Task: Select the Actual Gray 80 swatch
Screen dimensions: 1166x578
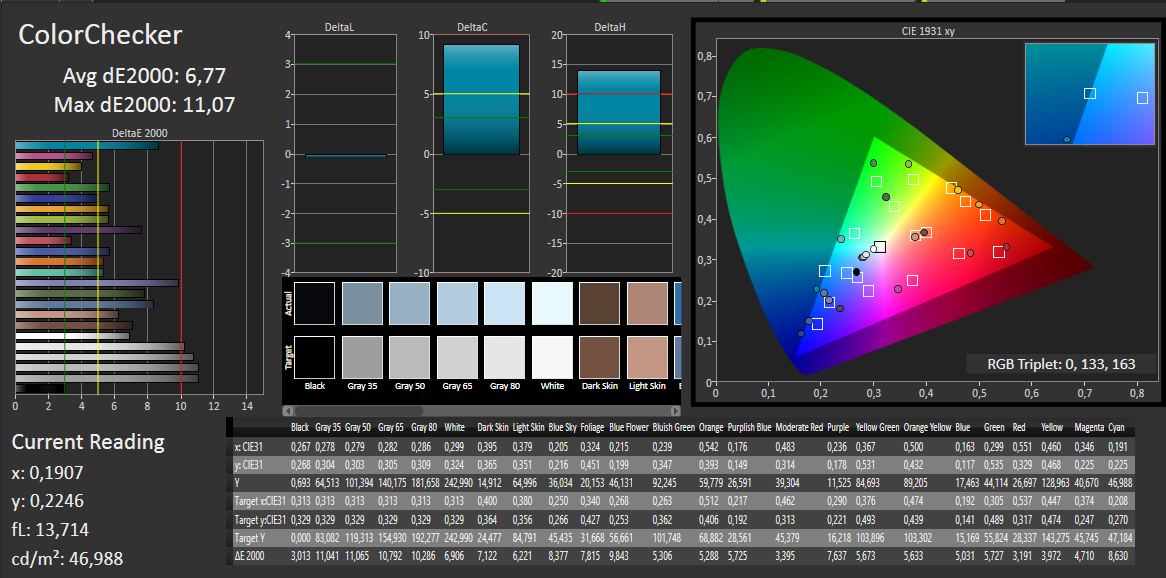Action: tap(505, 303)
